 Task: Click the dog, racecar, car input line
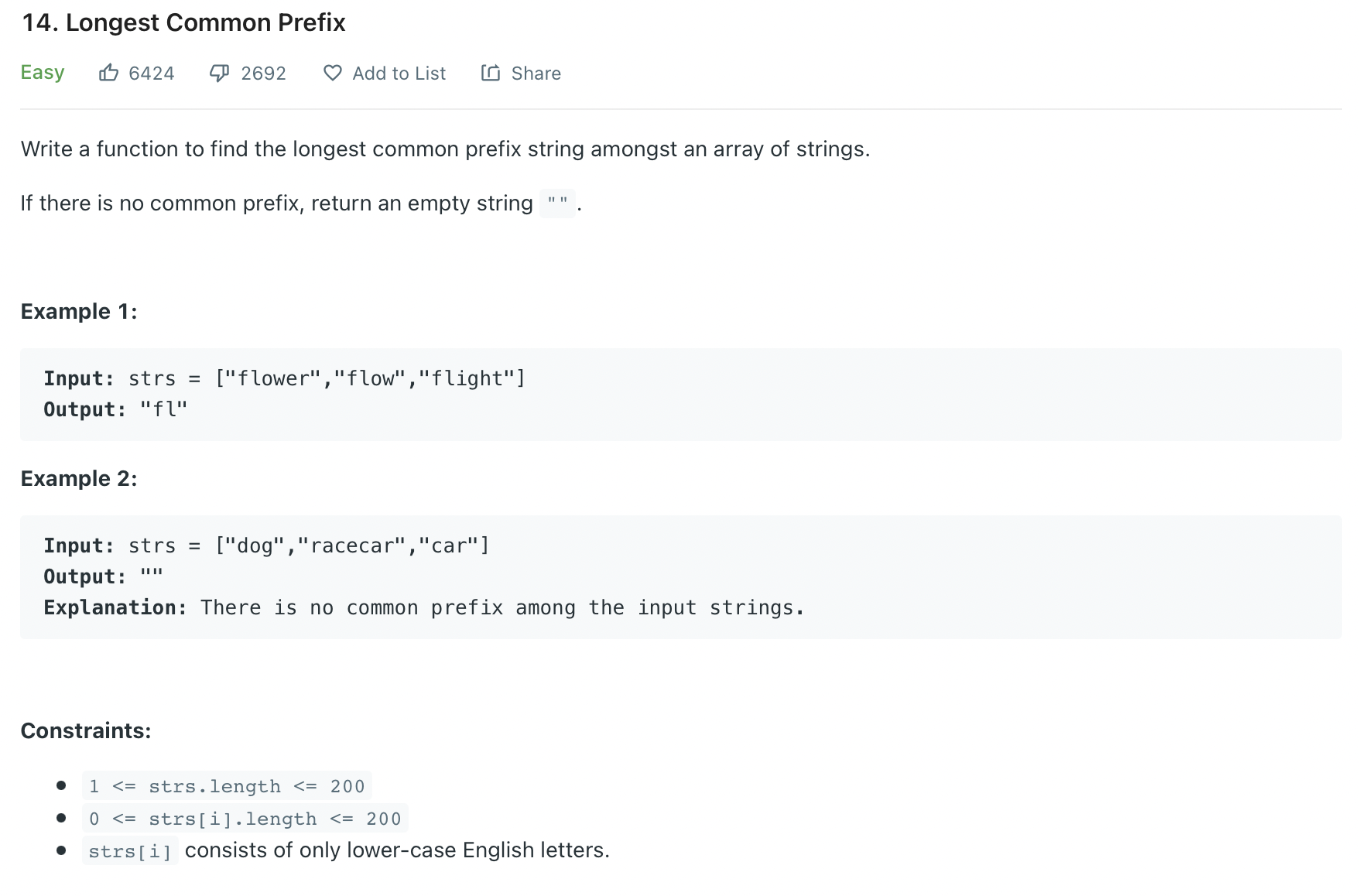click(x=267, y=545)
